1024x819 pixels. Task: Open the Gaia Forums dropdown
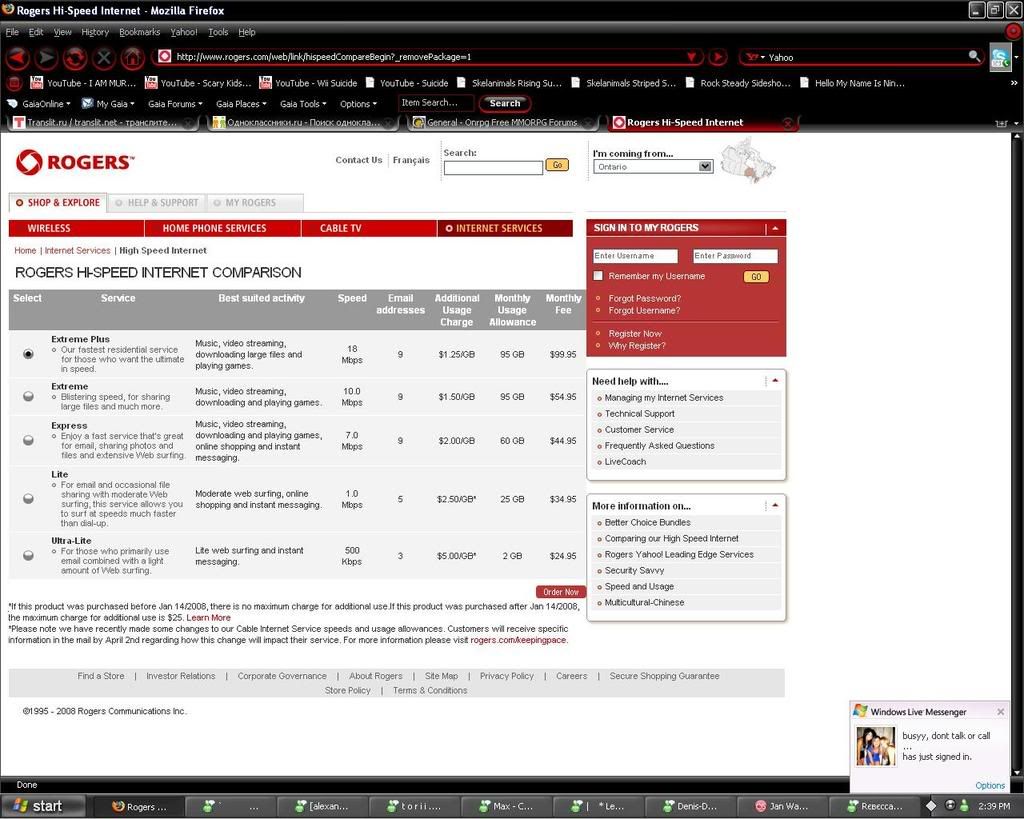pos(175,104)
